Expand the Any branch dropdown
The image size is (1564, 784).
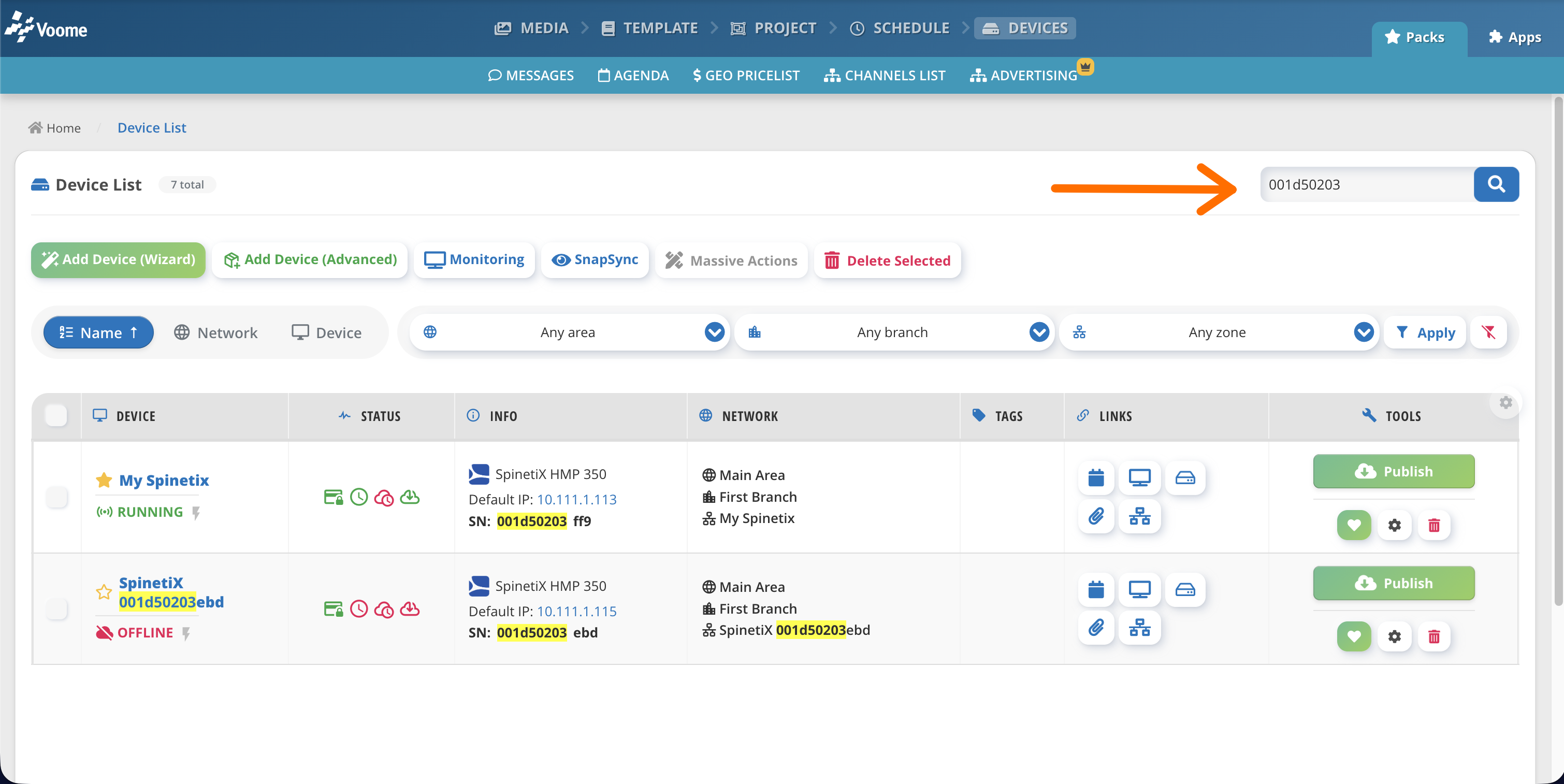tap(894, 332)
